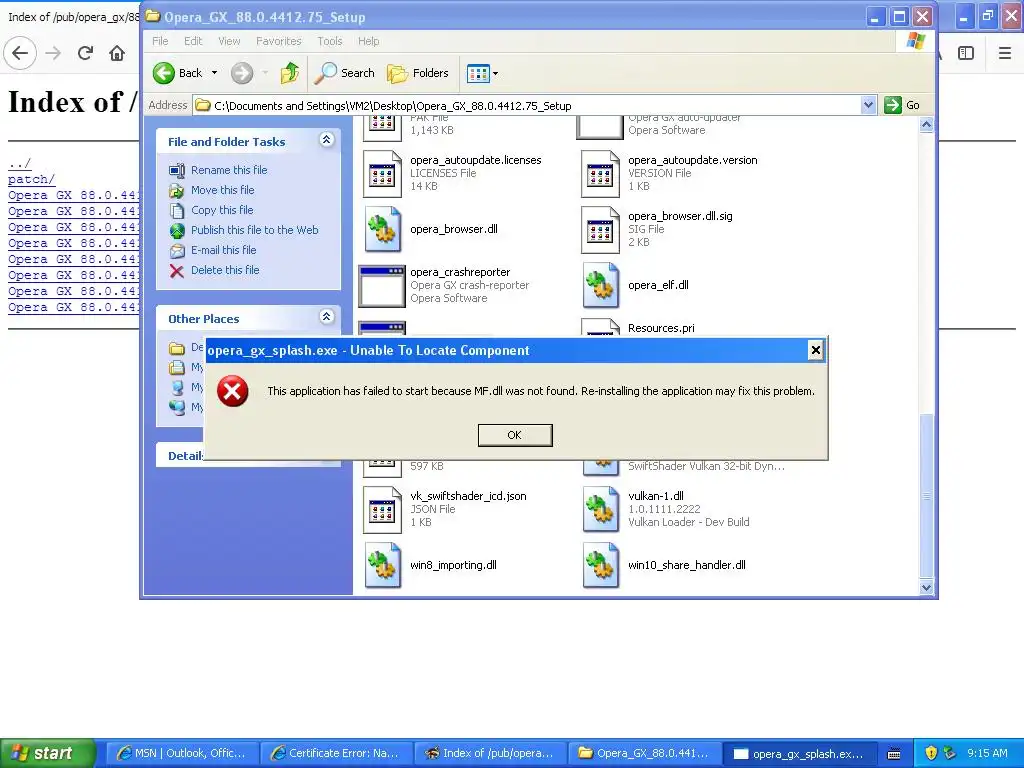Select win8_importing.dll file icon
Screen dimensions: 1024x768
pyautogui.click(x=382, y=566)
